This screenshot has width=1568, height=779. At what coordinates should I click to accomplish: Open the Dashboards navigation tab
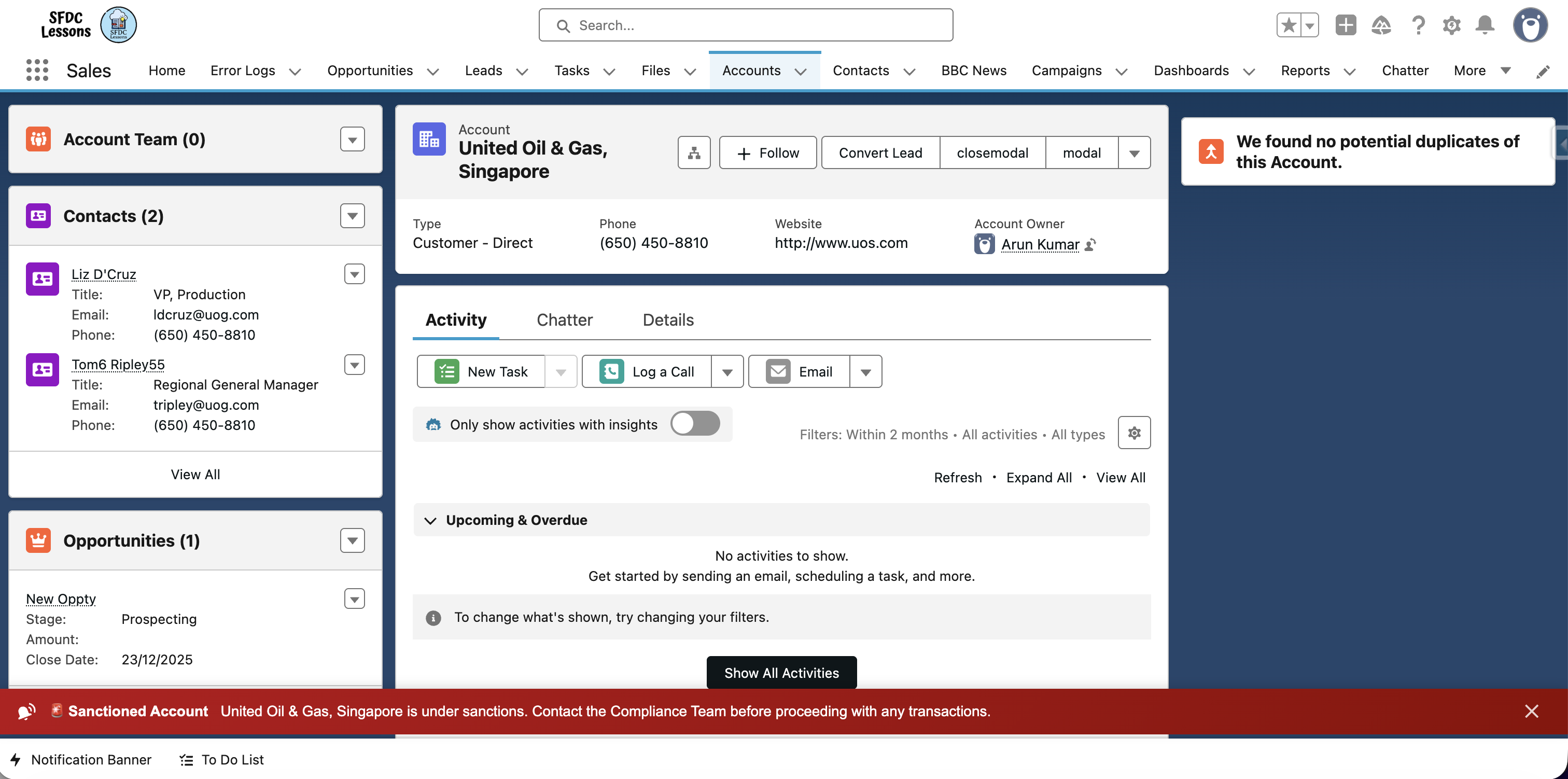[1191, 71]
